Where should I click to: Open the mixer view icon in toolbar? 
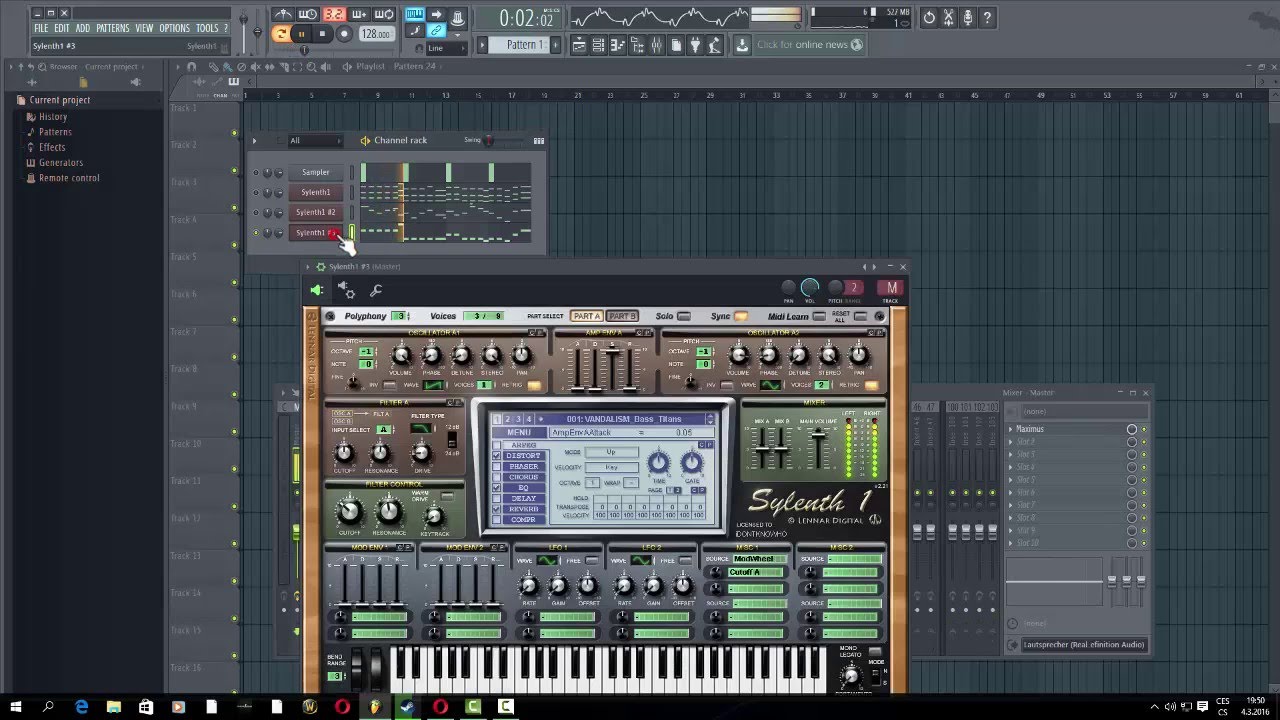(657, 45)
